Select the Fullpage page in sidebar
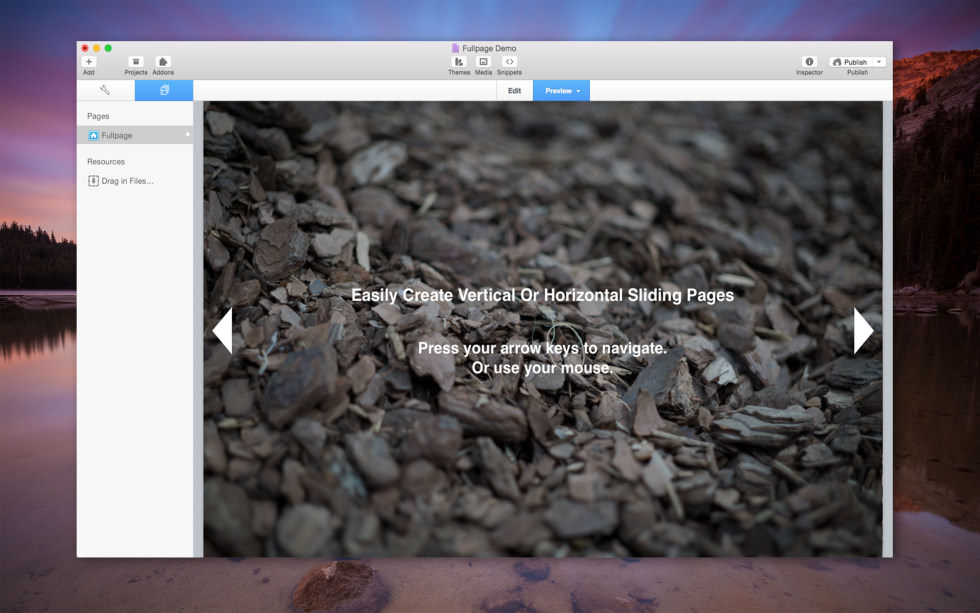 pyautogui.click(x=135, y=135)
